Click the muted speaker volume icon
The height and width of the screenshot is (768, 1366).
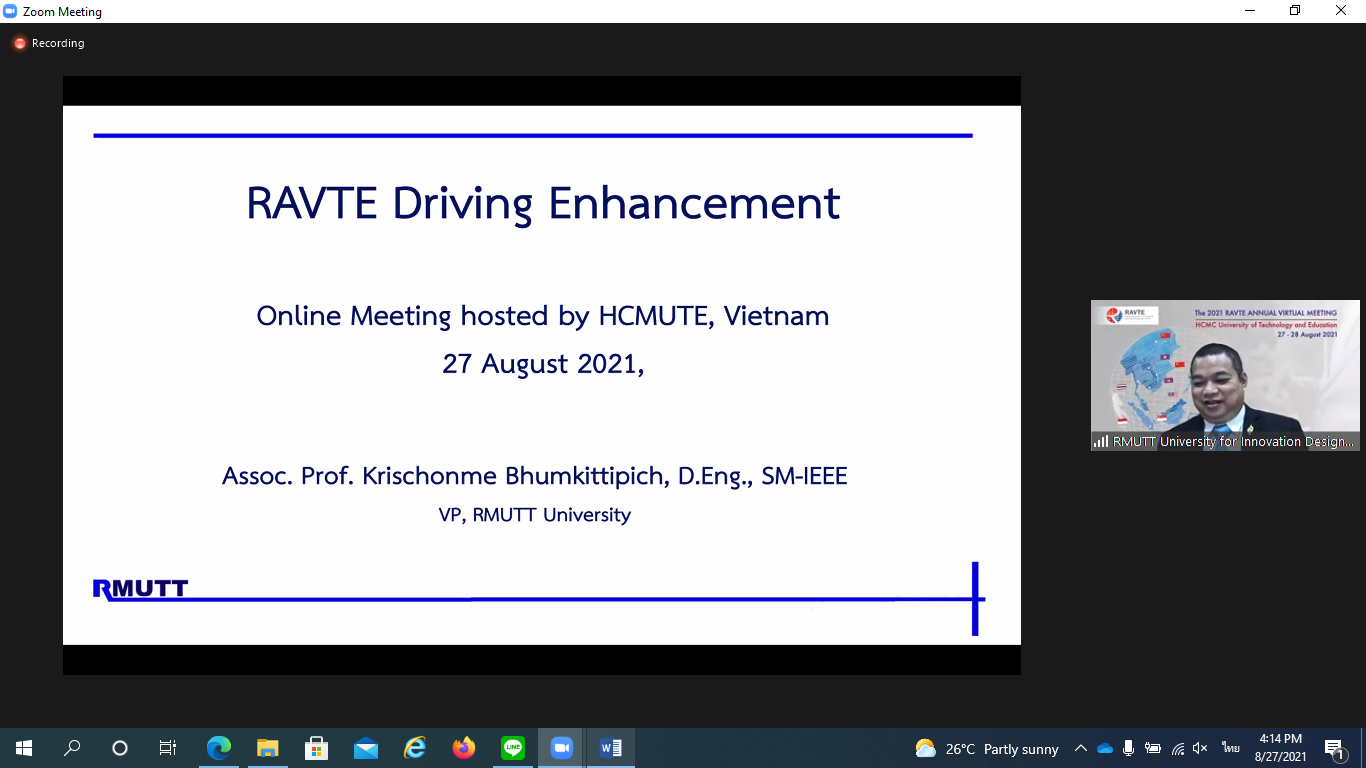point(1201,749)
